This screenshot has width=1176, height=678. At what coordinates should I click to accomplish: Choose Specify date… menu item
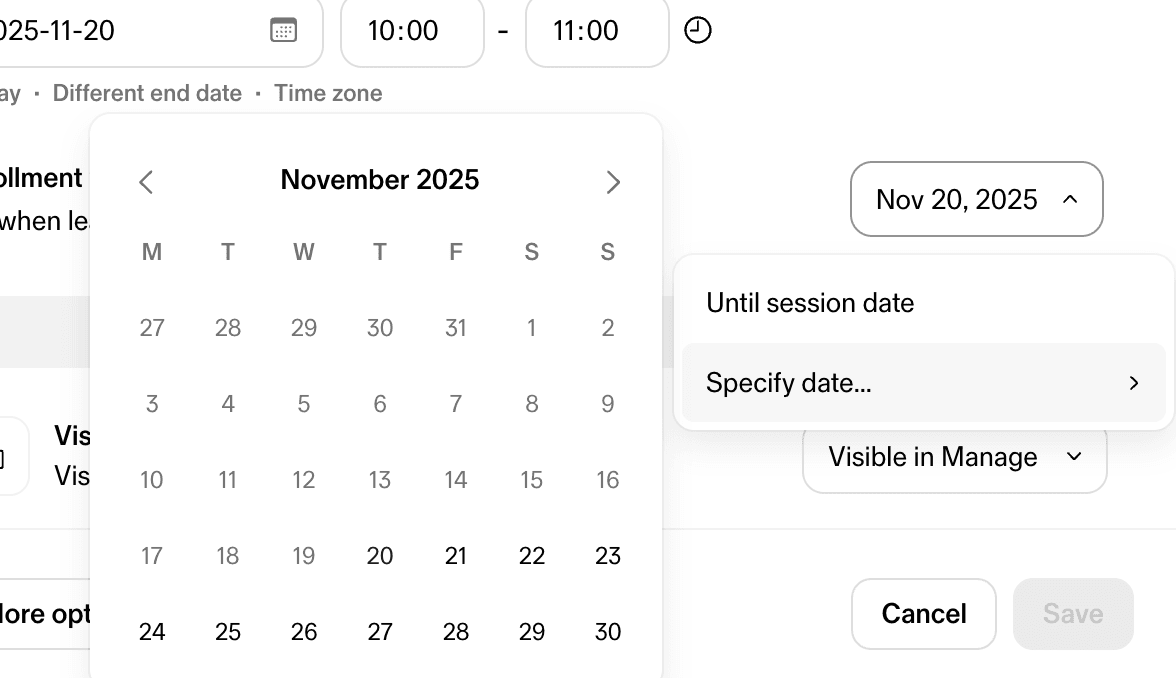tap(789, 383)
